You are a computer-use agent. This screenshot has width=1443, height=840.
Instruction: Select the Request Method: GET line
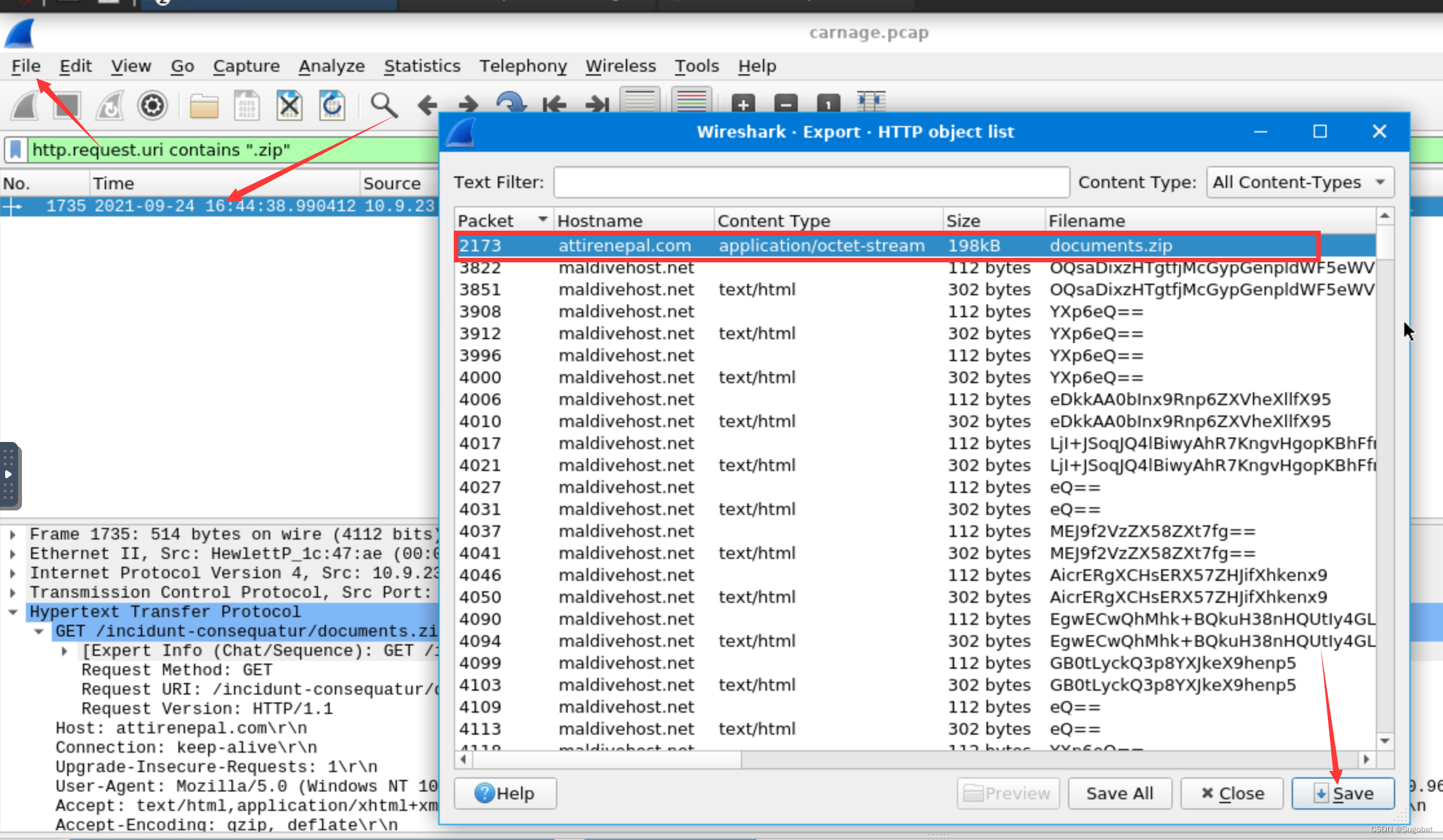pyautogui.click(x=176, y=670)
